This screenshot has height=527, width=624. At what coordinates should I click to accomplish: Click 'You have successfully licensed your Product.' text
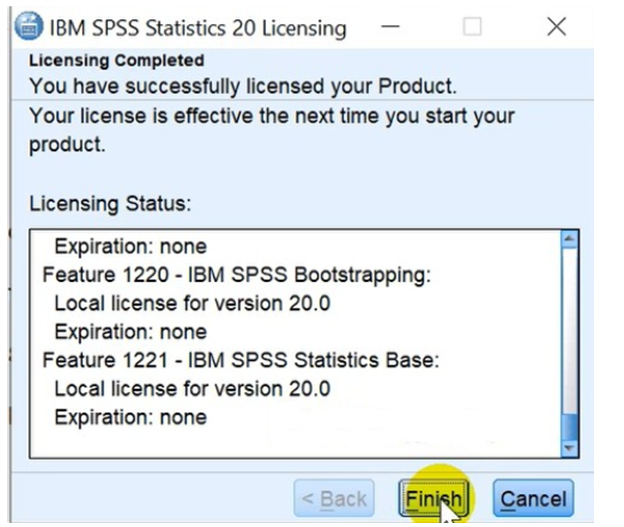243,86
